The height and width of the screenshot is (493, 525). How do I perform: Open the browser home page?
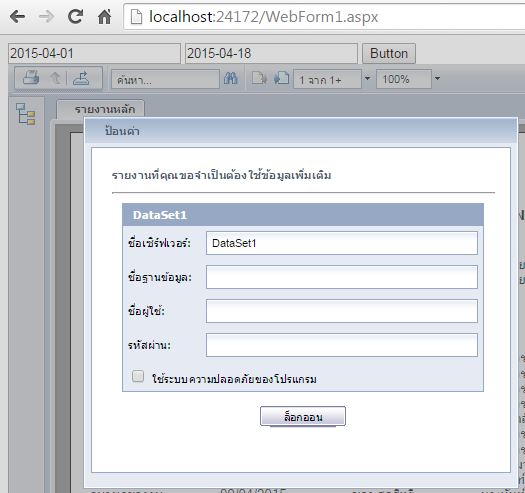(x=104, y=16)
